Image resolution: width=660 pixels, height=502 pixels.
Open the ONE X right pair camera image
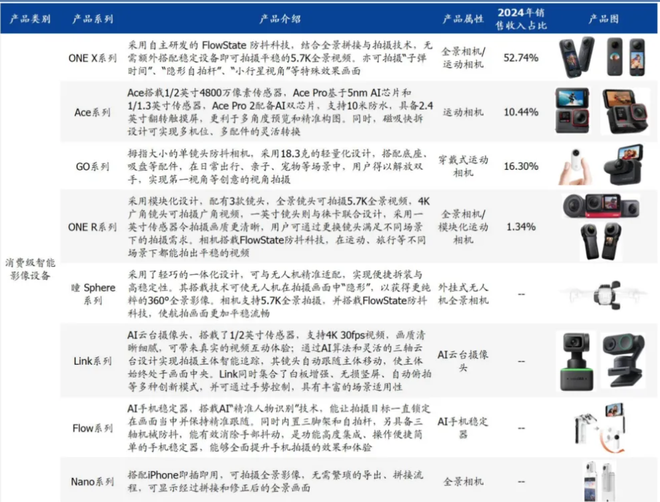[x=626, y=57]
